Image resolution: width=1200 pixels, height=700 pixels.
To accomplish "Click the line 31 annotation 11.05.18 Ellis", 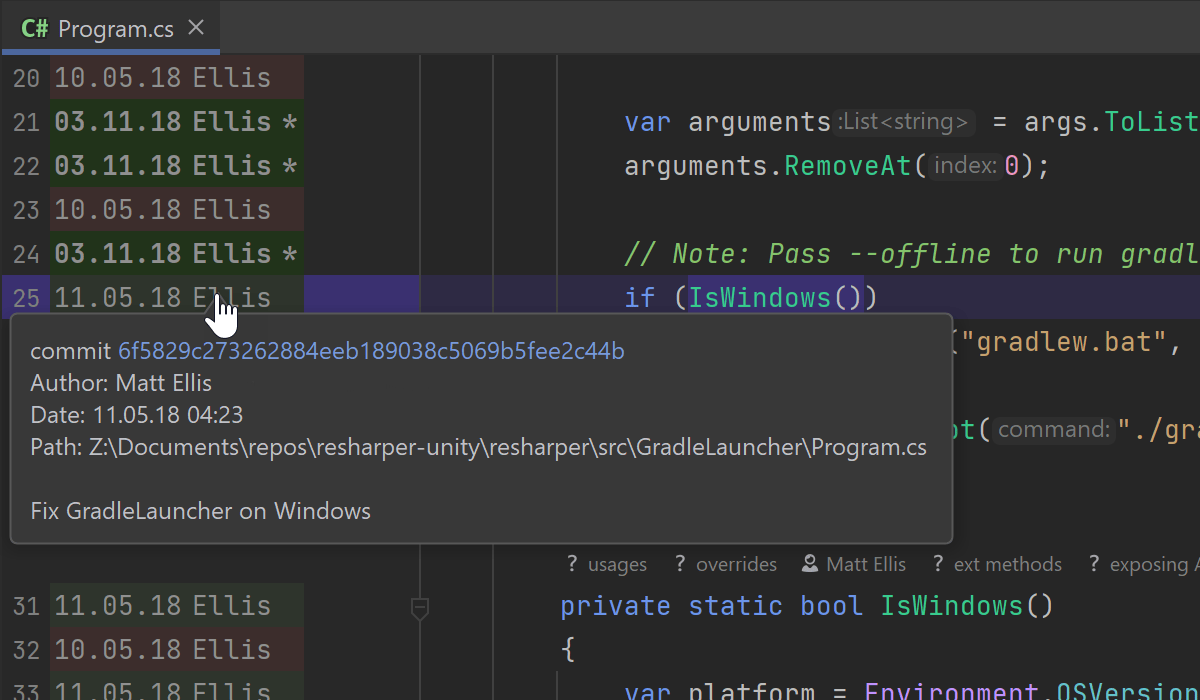I will click(x=162, y=606).
